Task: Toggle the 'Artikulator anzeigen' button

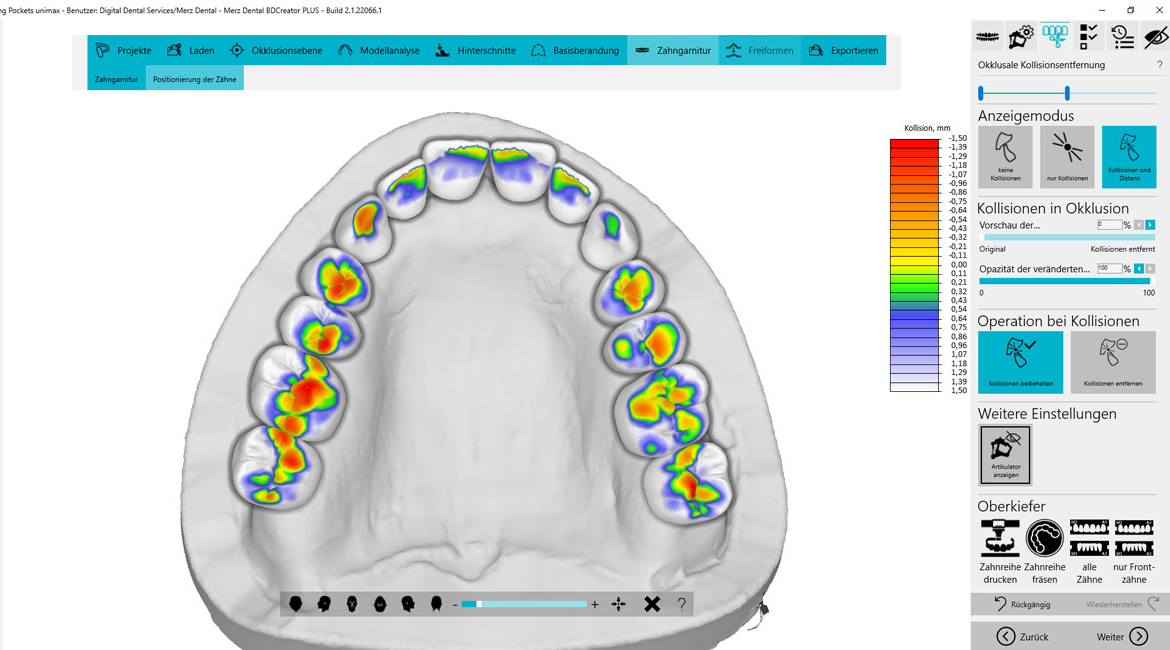Action: 1005,455
